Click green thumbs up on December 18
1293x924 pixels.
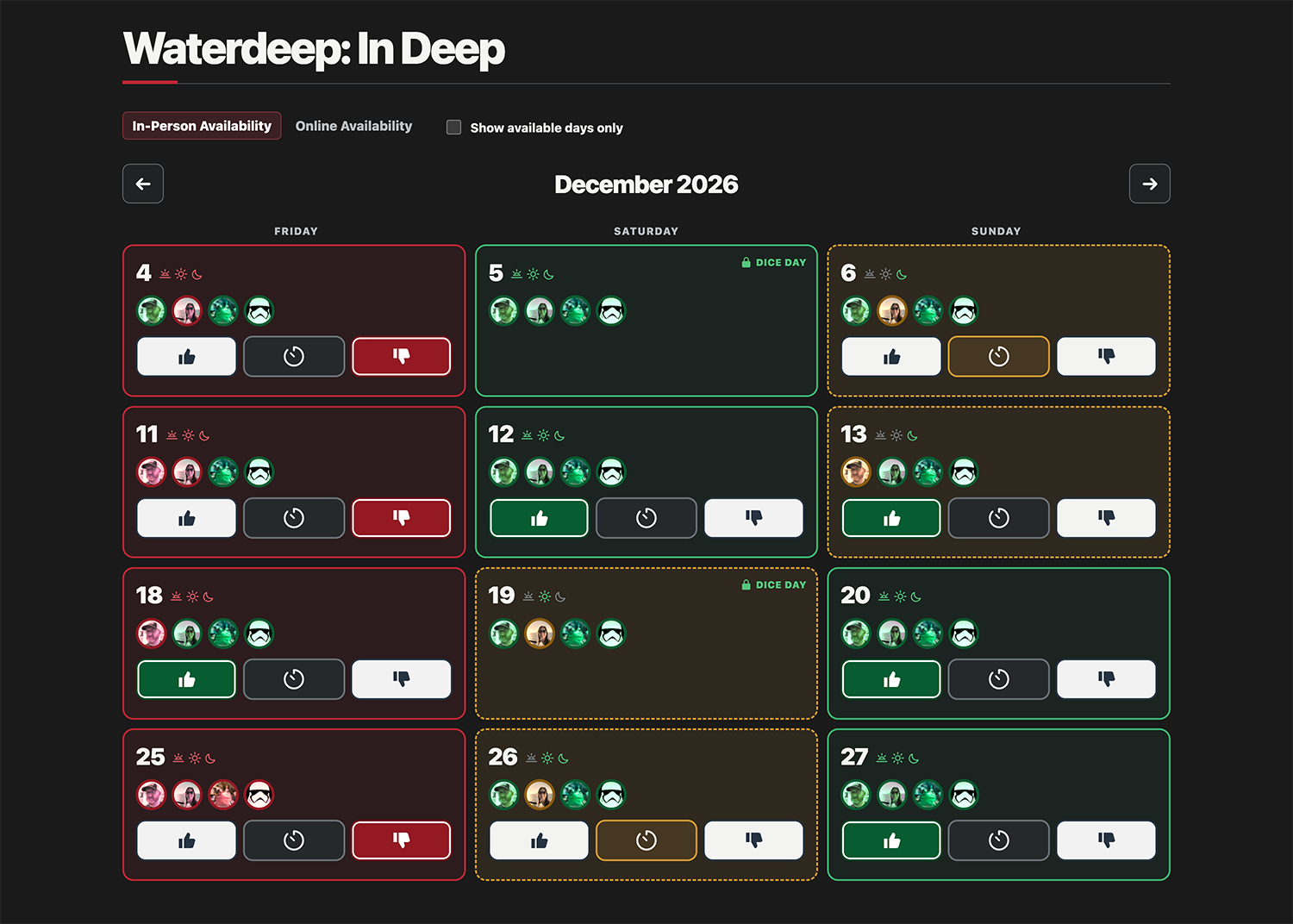click(186, 679)
